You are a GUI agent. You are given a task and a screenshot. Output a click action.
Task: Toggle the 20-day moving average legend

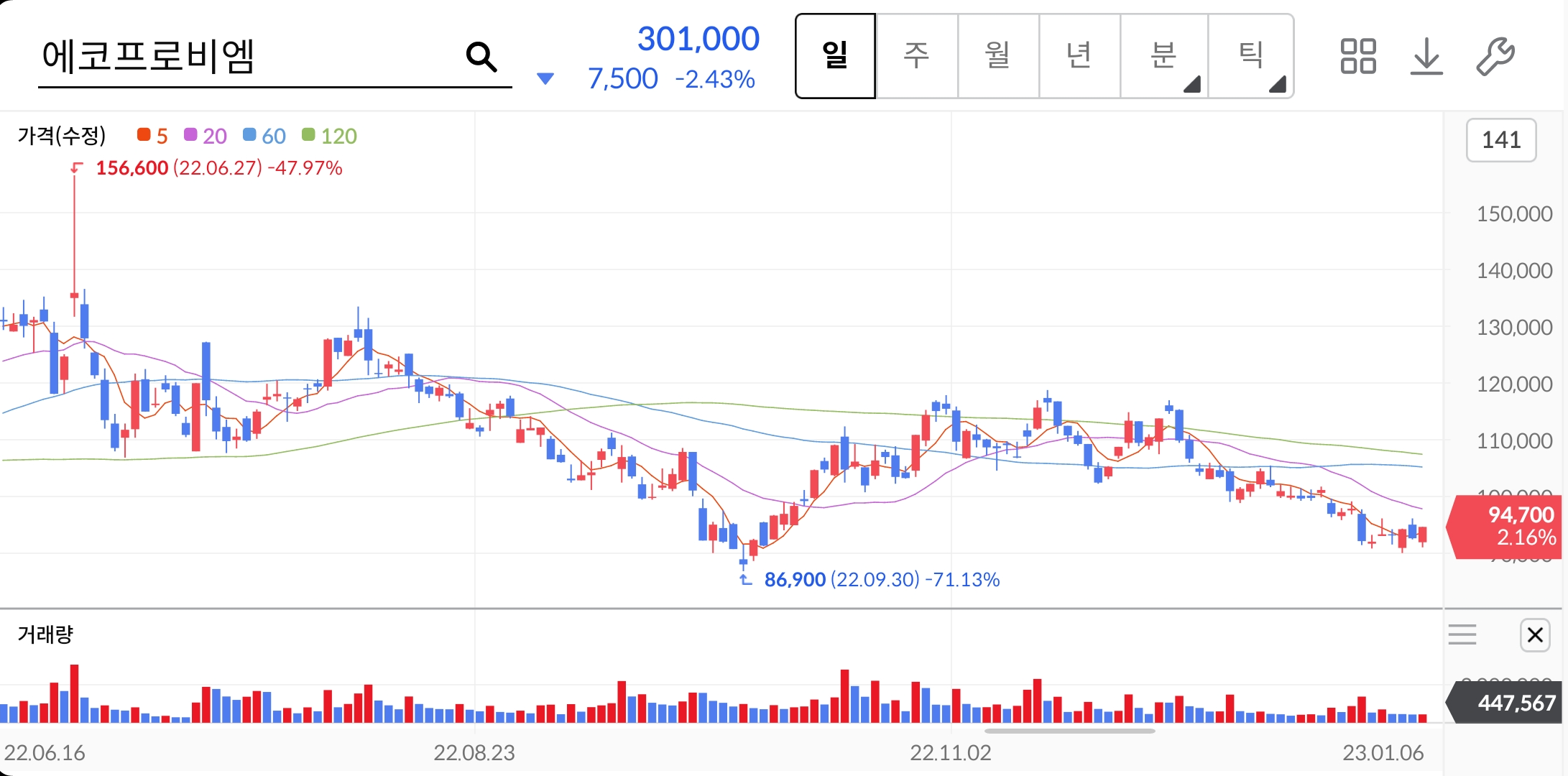pyautogui.click(x=206, y=136)
